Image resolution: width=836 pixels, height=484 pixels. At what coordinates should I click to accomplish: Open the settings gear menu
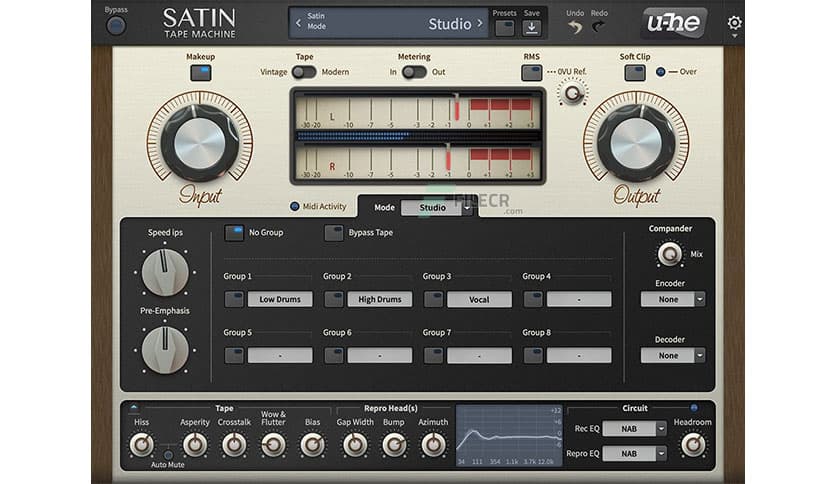coord(734,23)
